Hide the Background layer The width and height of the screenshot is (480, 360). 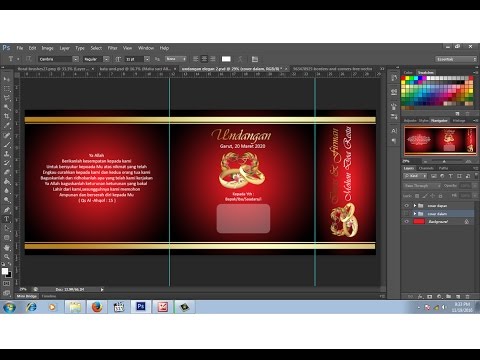[406, 221]
